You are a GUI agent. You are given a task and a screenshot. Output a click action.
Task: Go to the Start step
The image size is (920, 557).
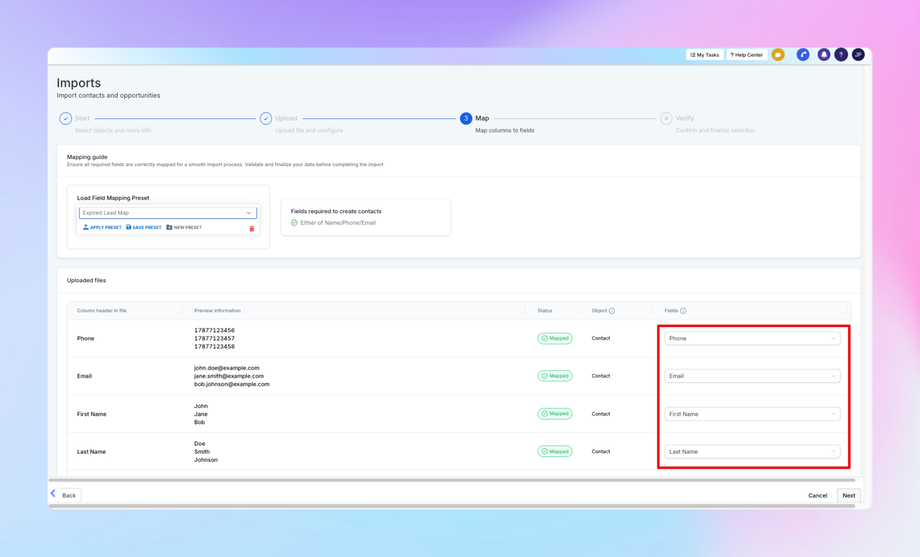coord(66,119)
